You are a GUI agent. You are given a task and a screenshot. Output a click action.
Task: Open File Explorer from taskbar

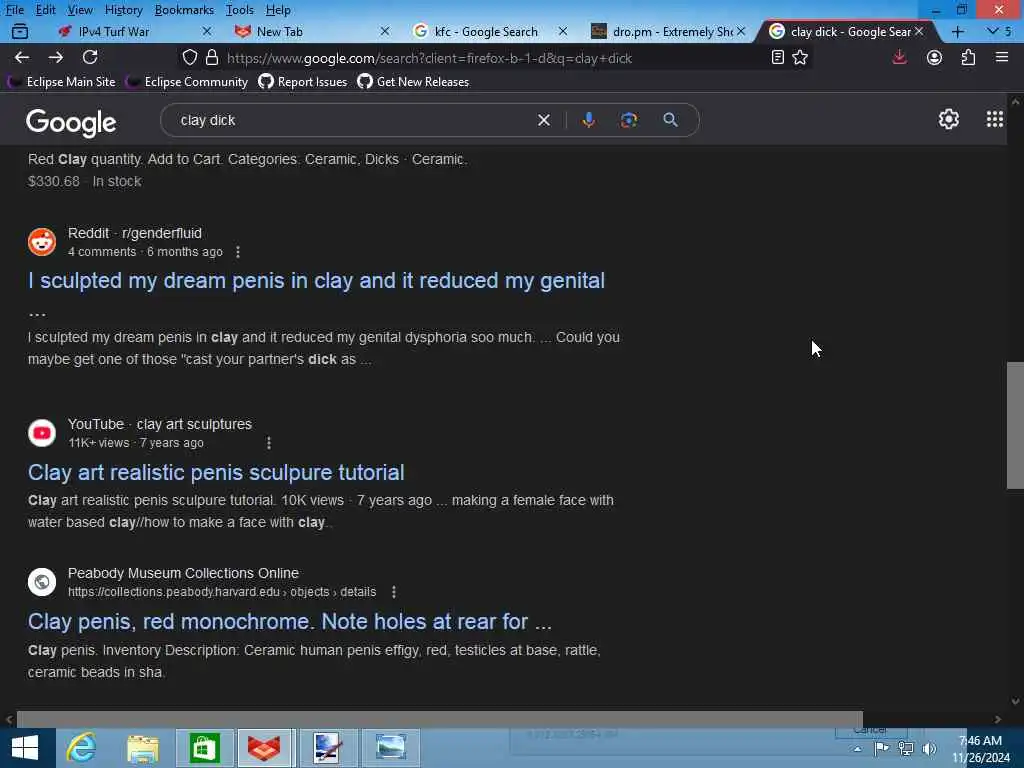(x=143, y=748)
